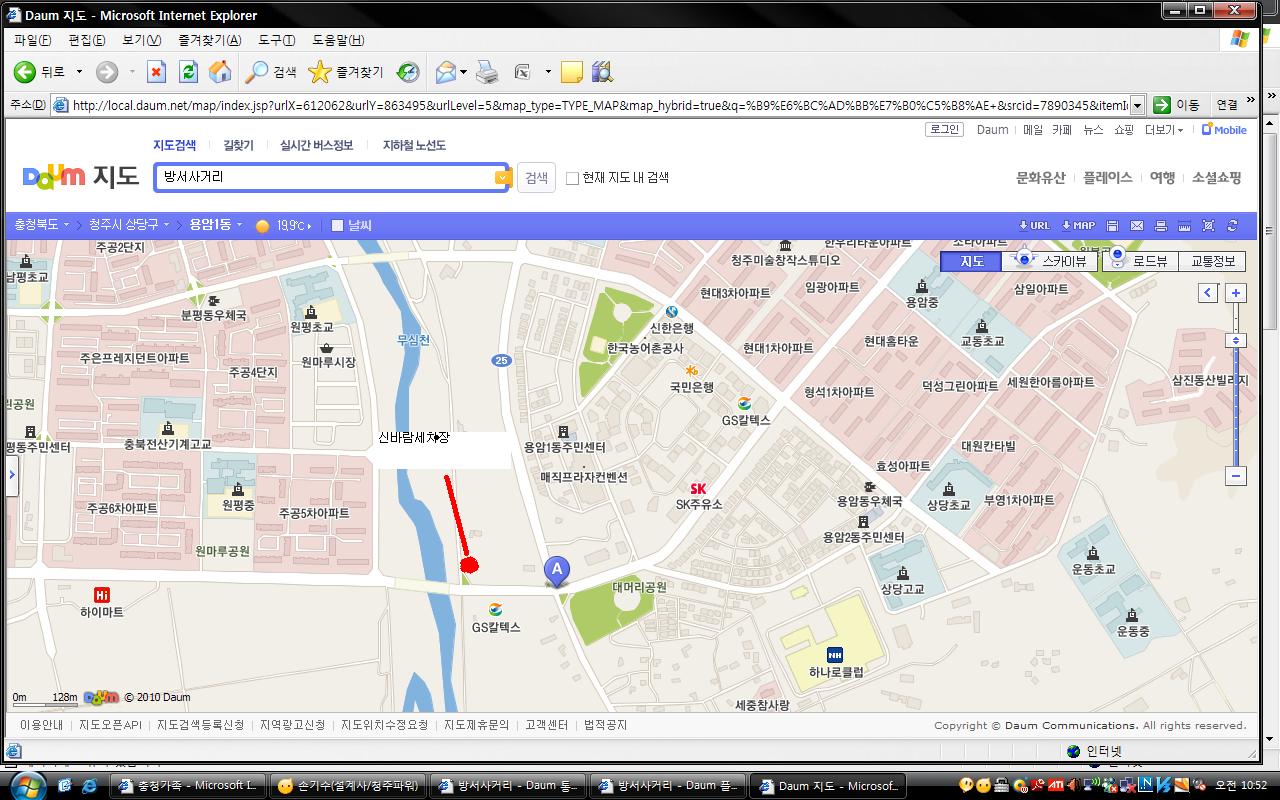Click the IE Mail envelope icon

click(x=446, y=72)
